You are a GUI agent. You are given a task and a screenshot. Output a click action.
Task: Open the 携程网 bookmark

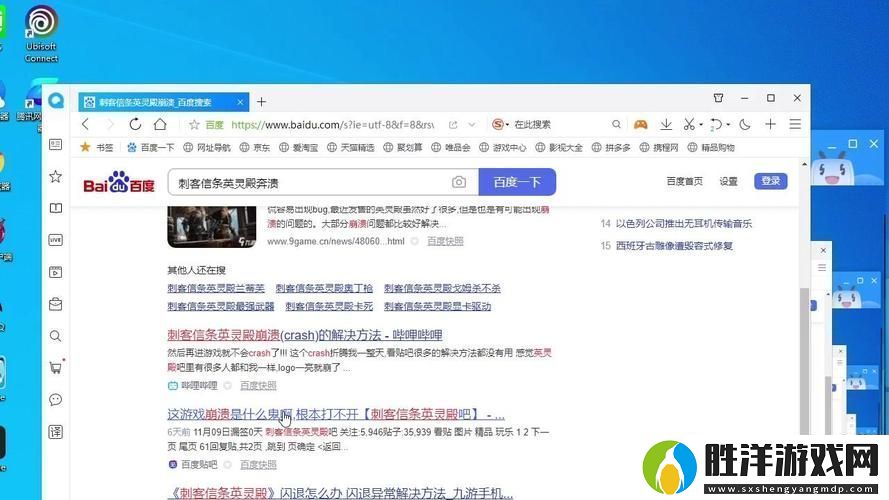click(x=659, y=147)
